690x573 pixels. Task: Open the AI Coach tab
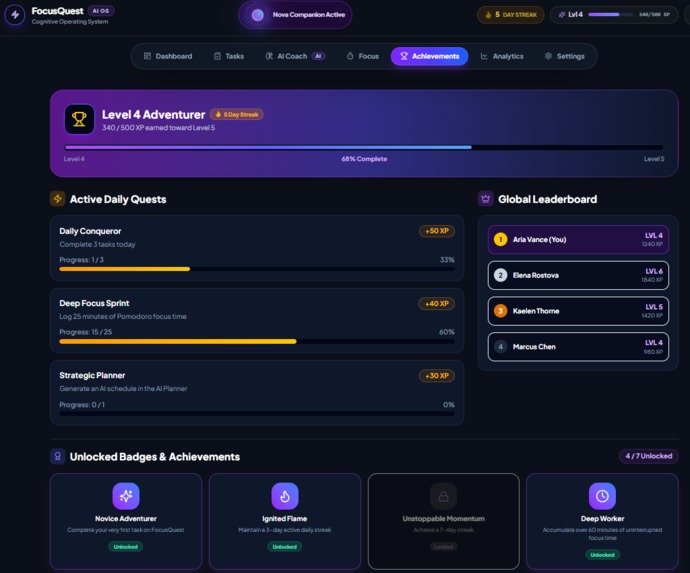coord(295,56)
